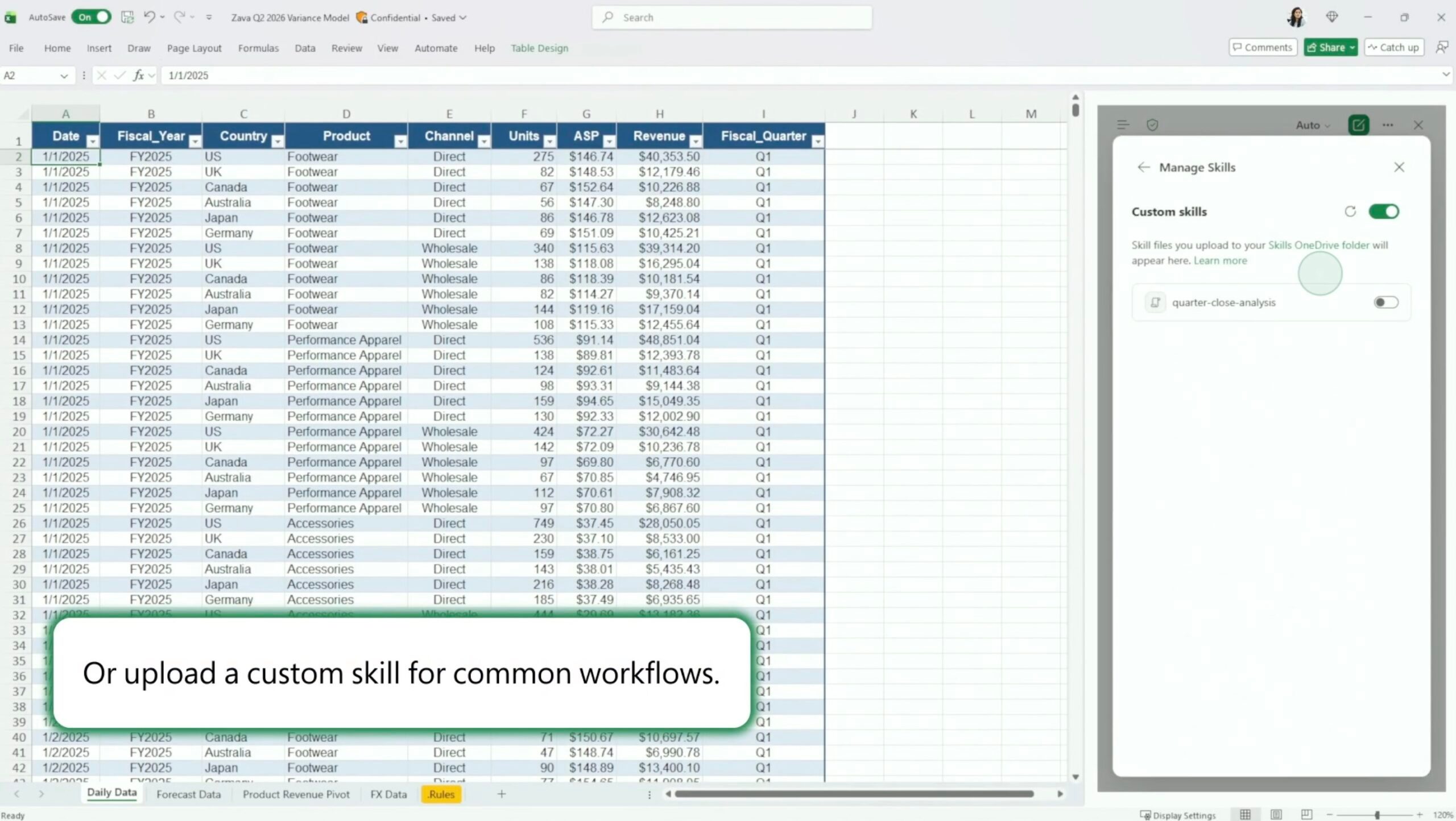1456x821 pixels.
Task: Open the Skills OneDrive folder link
Action: coord(1318,245)
